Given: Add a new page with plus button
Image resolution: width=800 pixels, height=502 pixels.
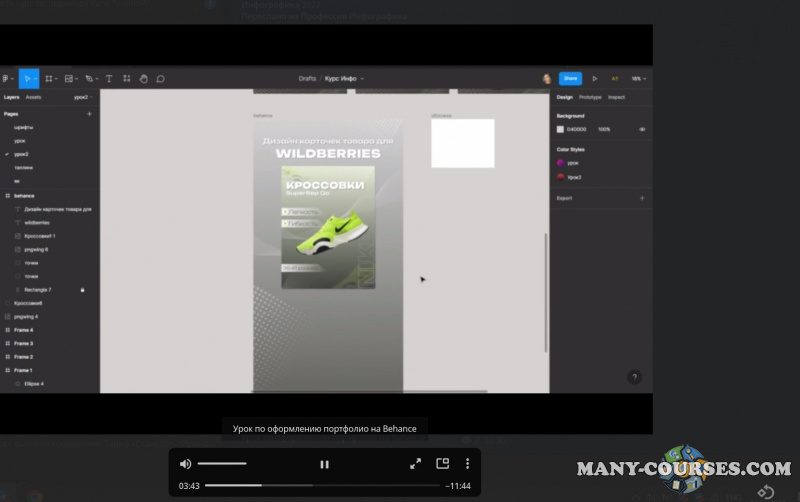Looking at the screenshot, I should click(x=89, y=114).
